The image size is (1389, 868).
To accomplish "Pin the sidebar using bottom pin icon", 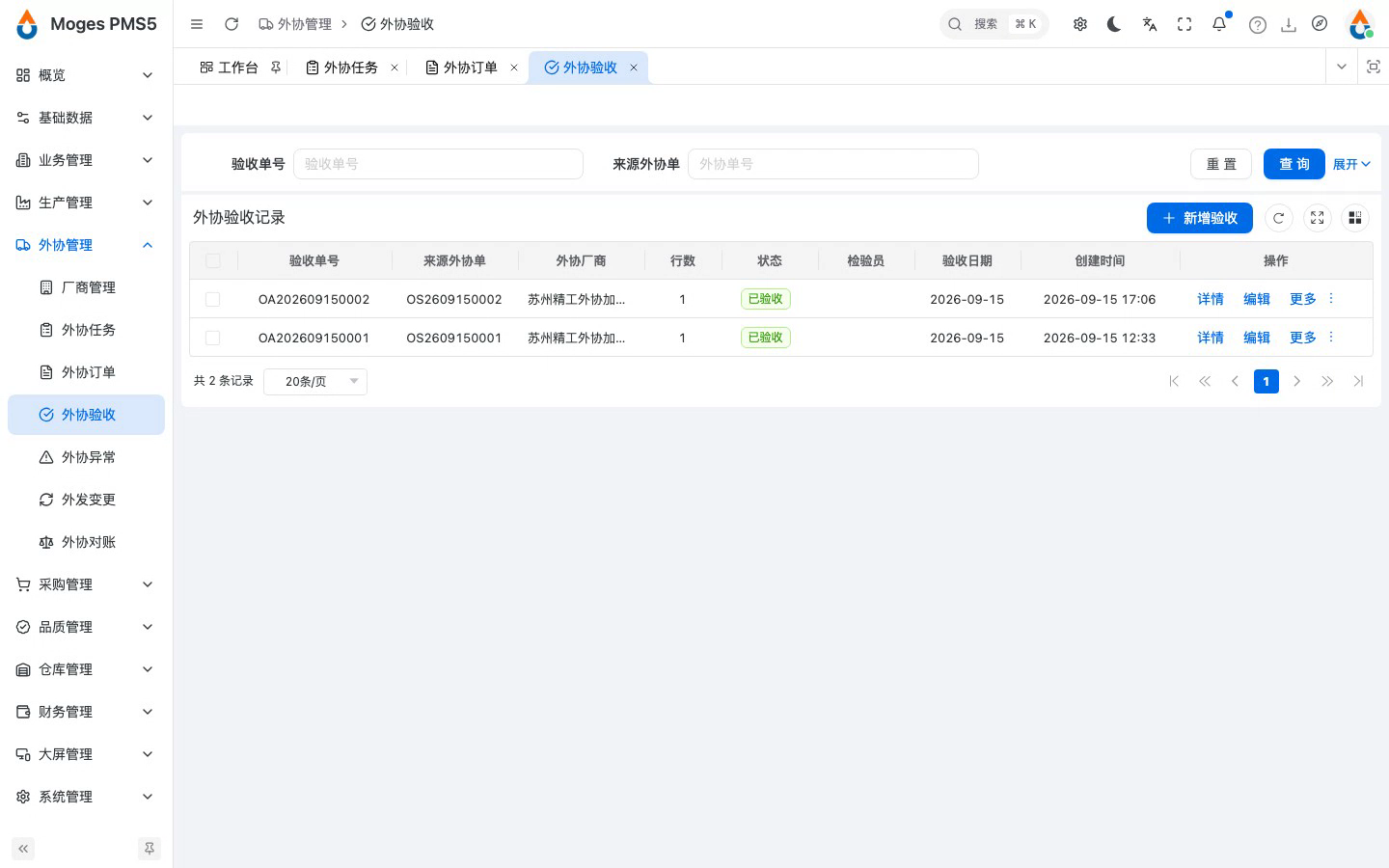I will [x=150, y=849].
